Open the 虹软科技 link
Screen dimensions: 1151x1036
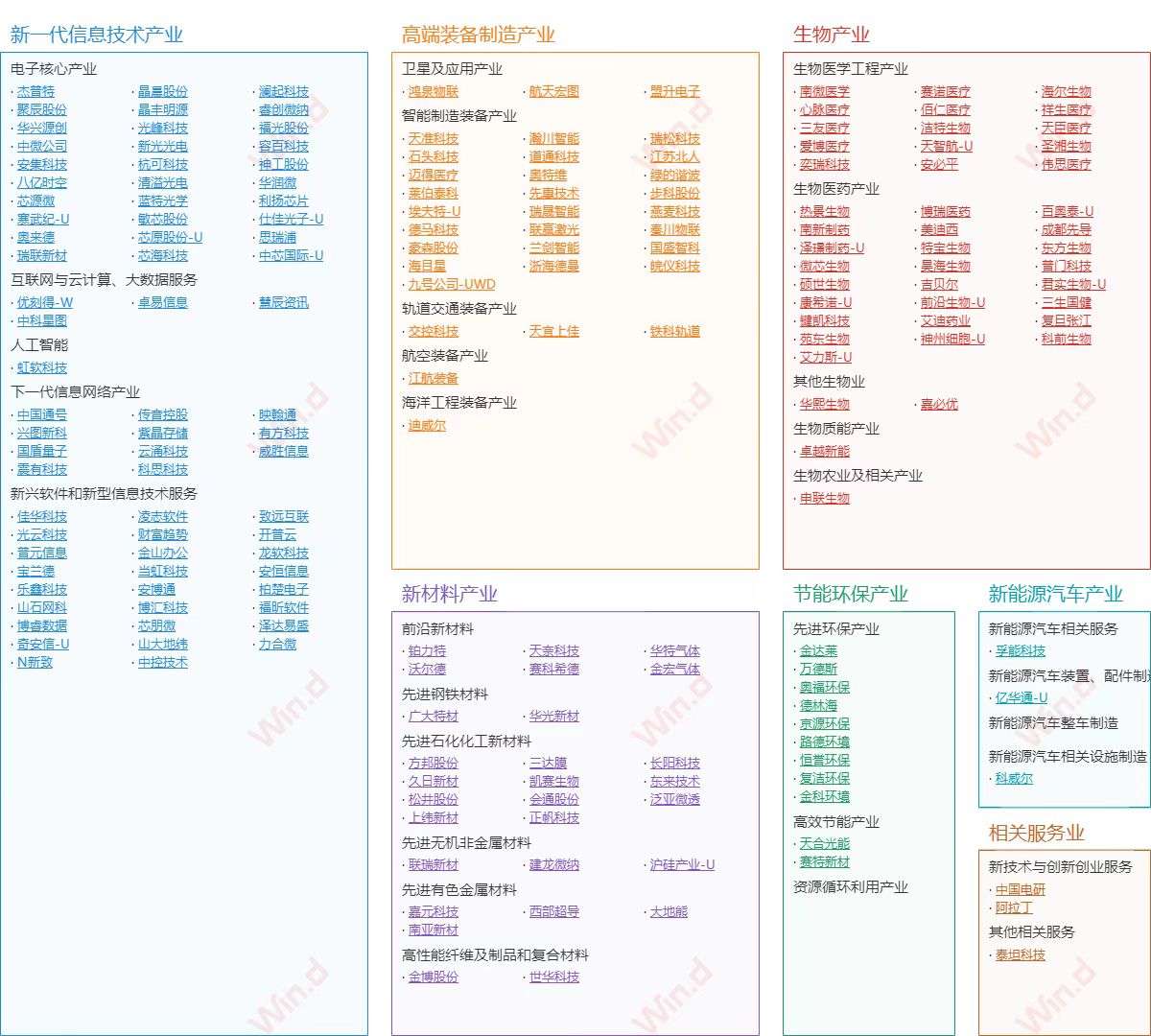point(42,368)
